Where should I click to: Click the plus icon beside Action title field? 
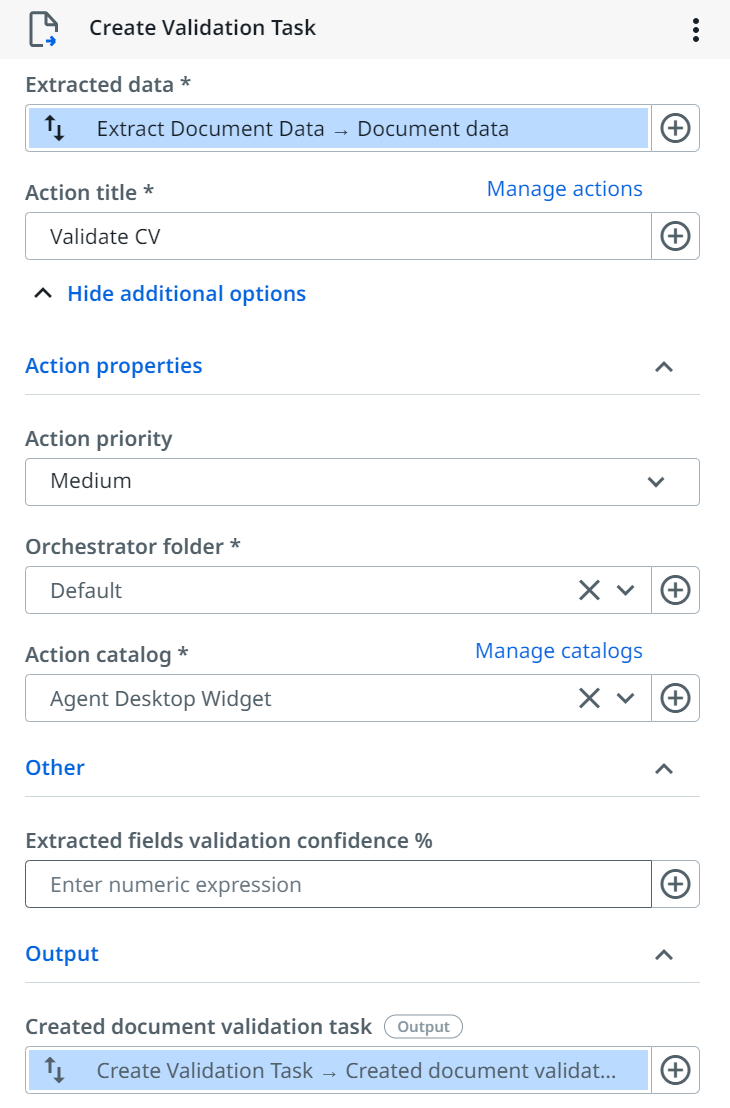[x=676, y=236]
